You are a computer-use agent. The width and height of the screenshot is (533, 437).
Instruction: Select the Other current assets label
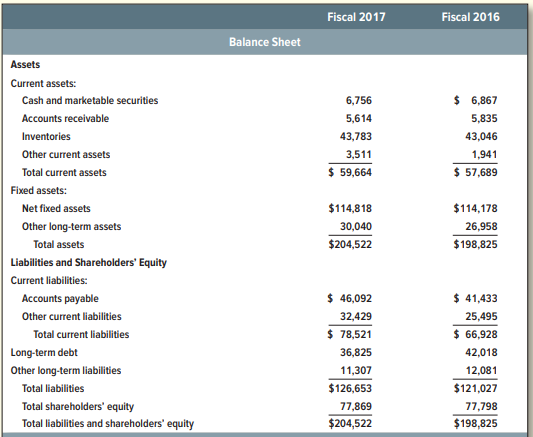coord(66,155)
